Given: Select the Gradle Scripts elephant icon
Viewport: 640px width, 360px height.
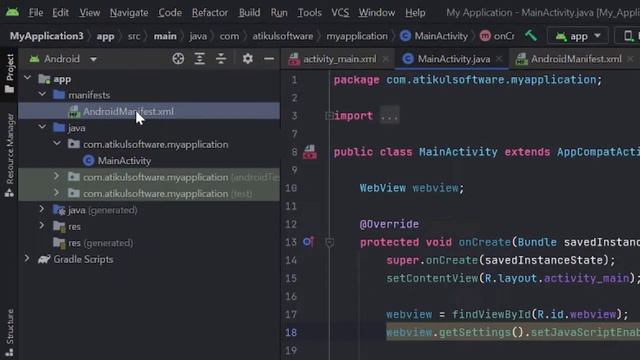Looking at the screenshot, I should (x=44, y=259).
